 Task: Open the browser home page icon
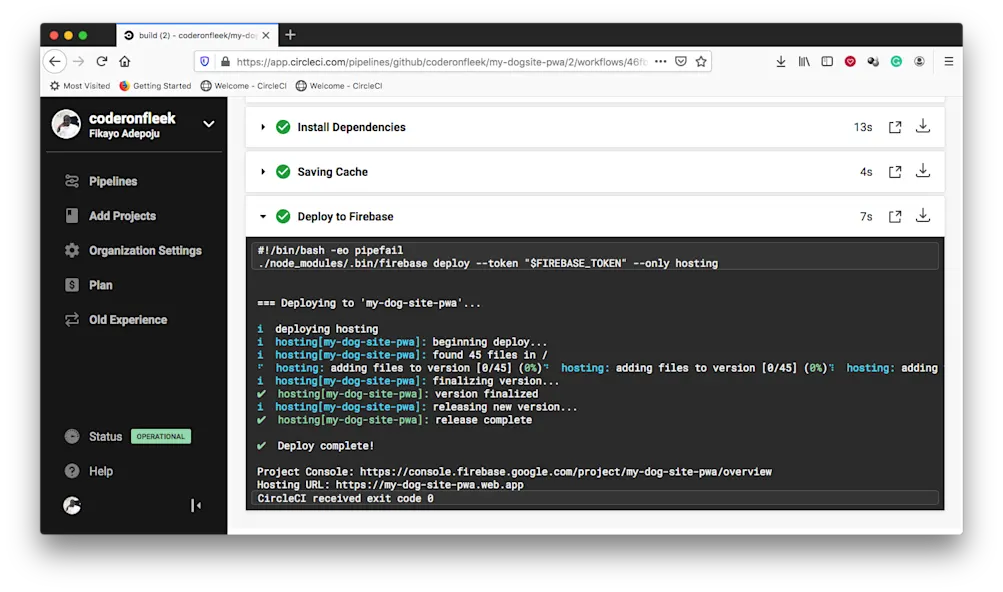(125, 61)
